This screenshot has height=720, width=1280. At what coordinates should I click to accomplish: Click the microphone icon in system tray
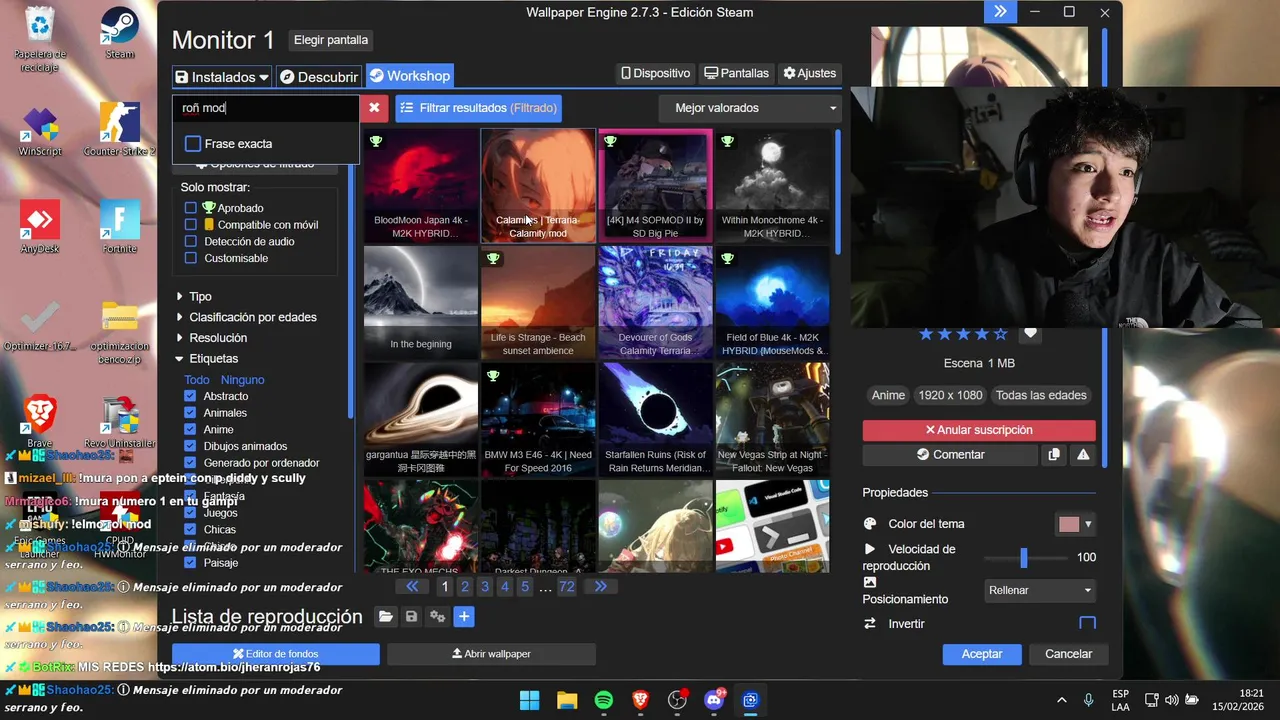[x=1088, y=700]
